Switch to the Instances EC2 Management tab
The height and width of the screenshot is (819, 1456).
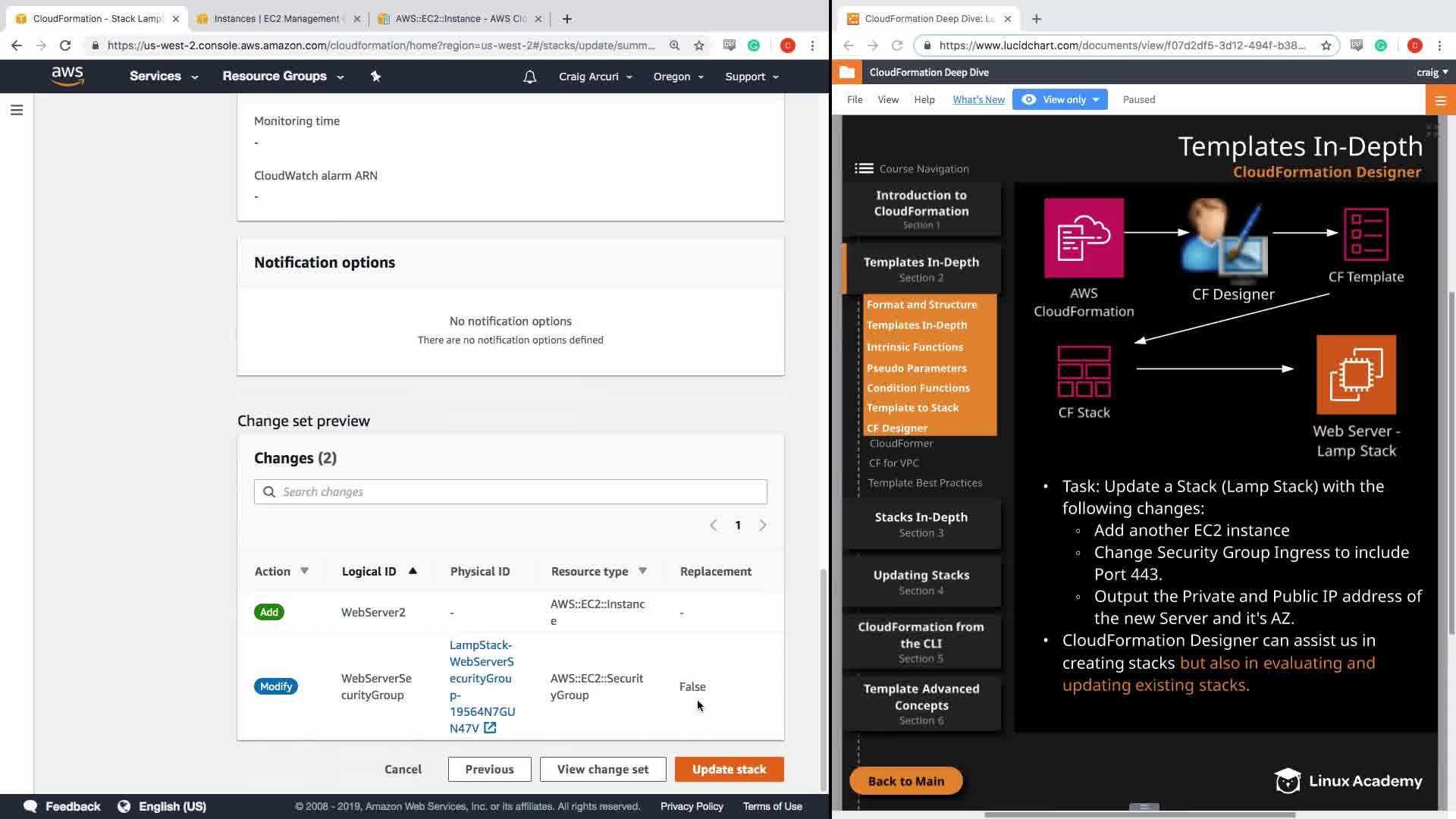[276, 18]
